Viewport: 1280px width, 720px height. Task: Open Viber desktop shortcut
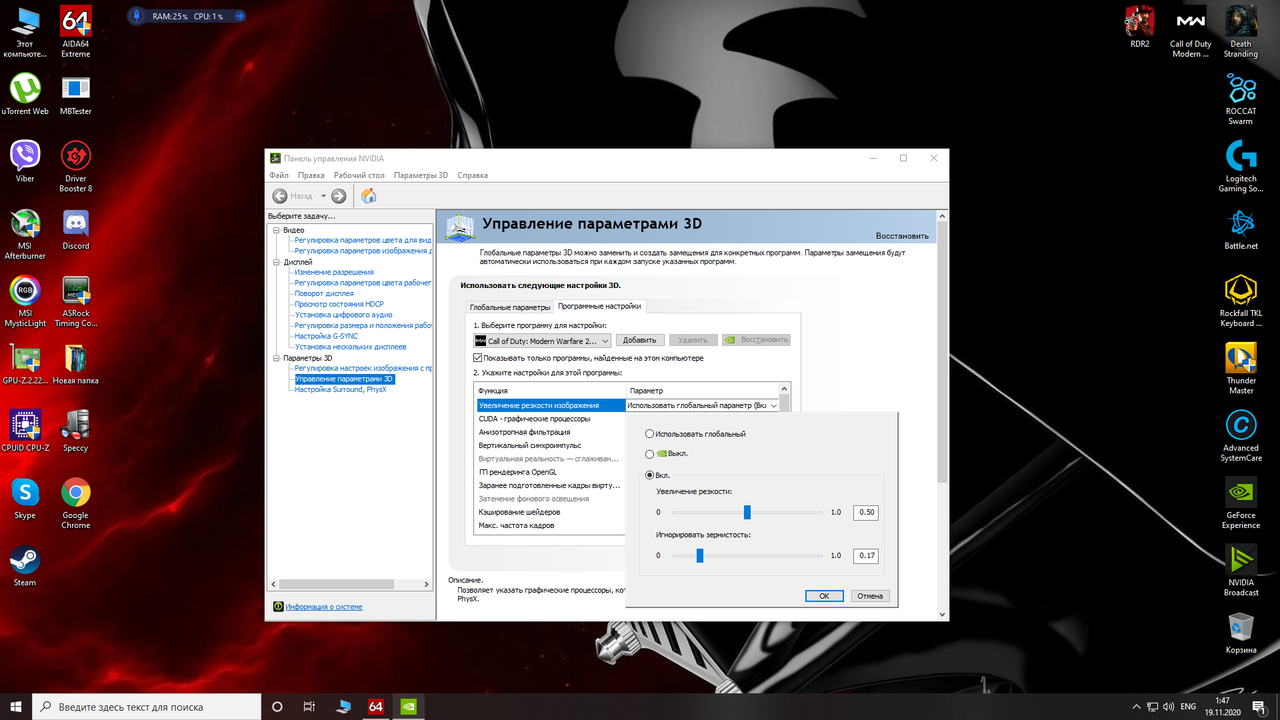tap(25, 160)
